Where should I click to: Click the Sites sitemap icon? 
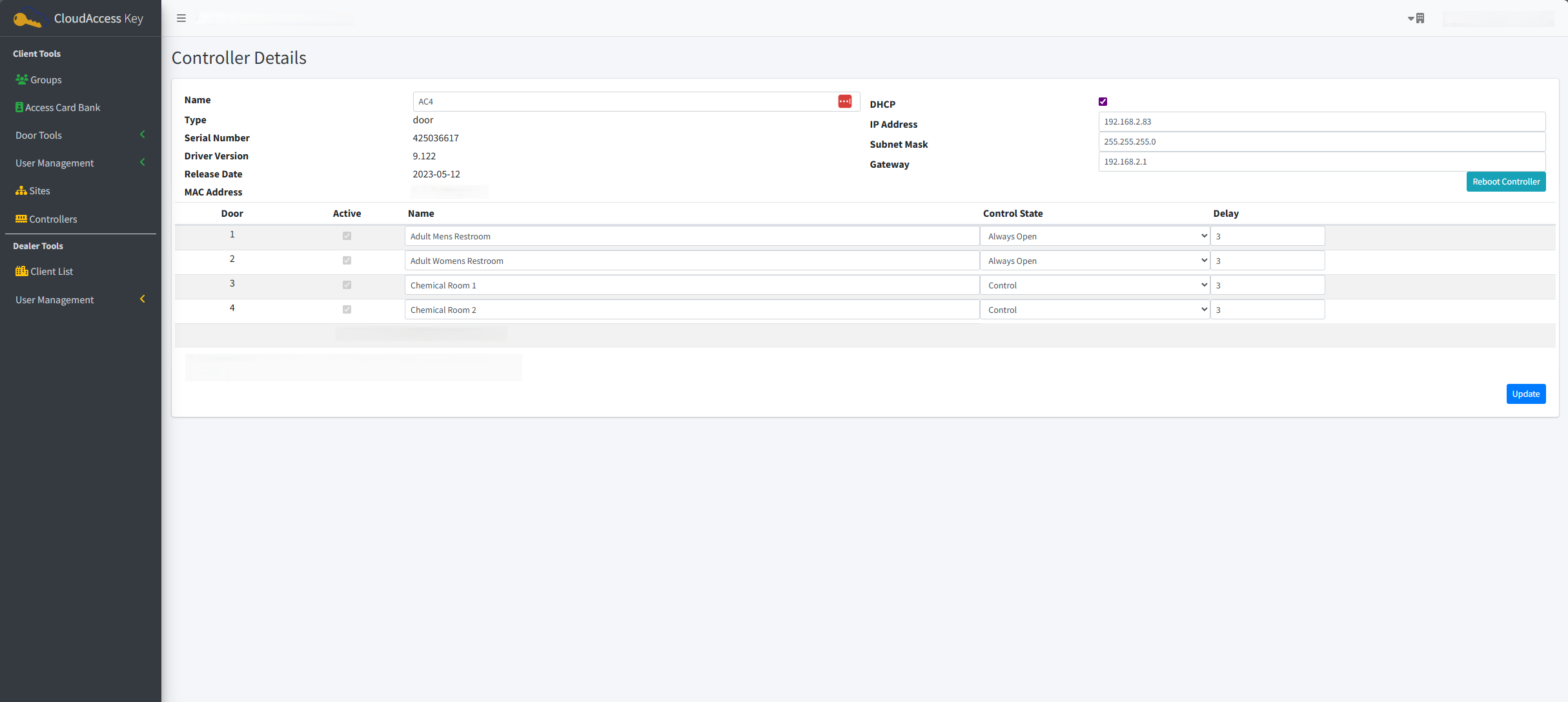[x=20, y=190]
